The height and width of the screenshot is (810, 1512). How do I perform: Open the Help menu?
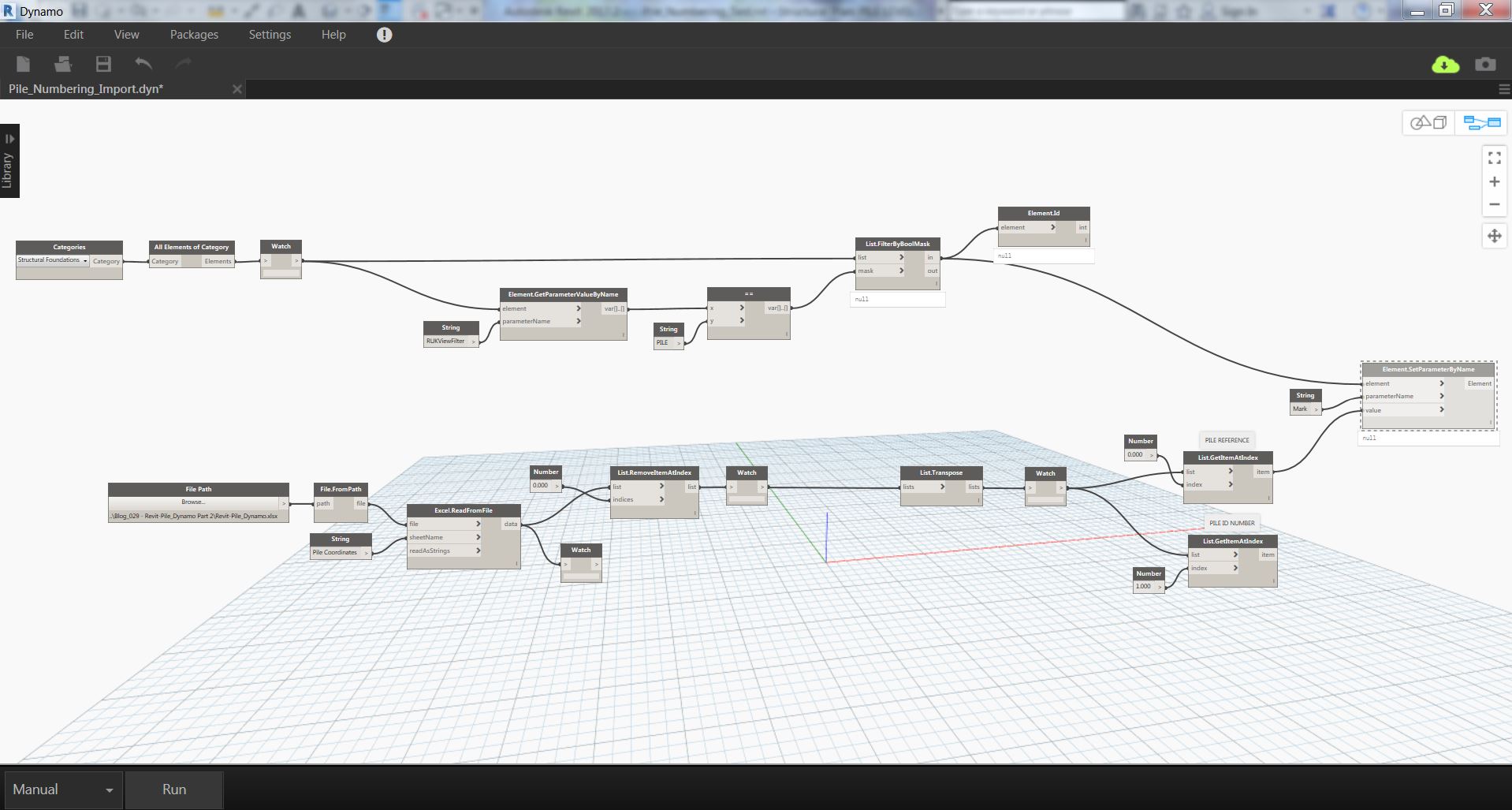(x=333, y=35)
